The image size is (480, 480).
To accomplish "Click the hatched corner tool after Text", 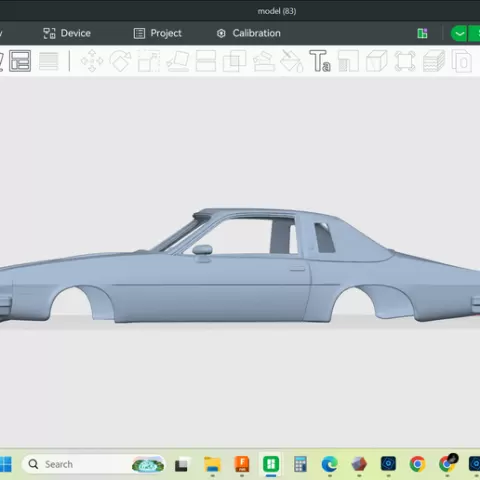I will point(348,61).
